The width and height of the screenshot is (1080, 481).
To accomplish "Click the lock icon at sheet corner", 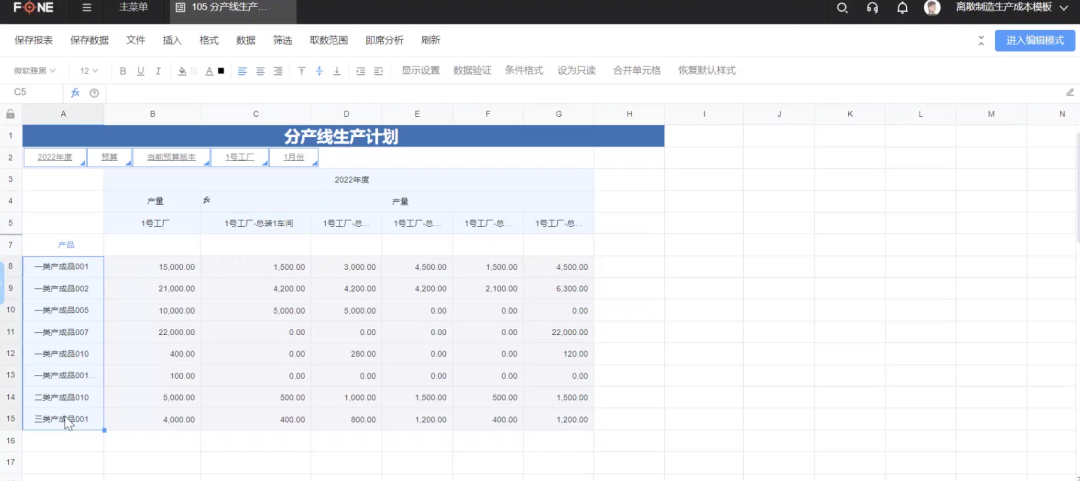I will click(x=10, y=114).
